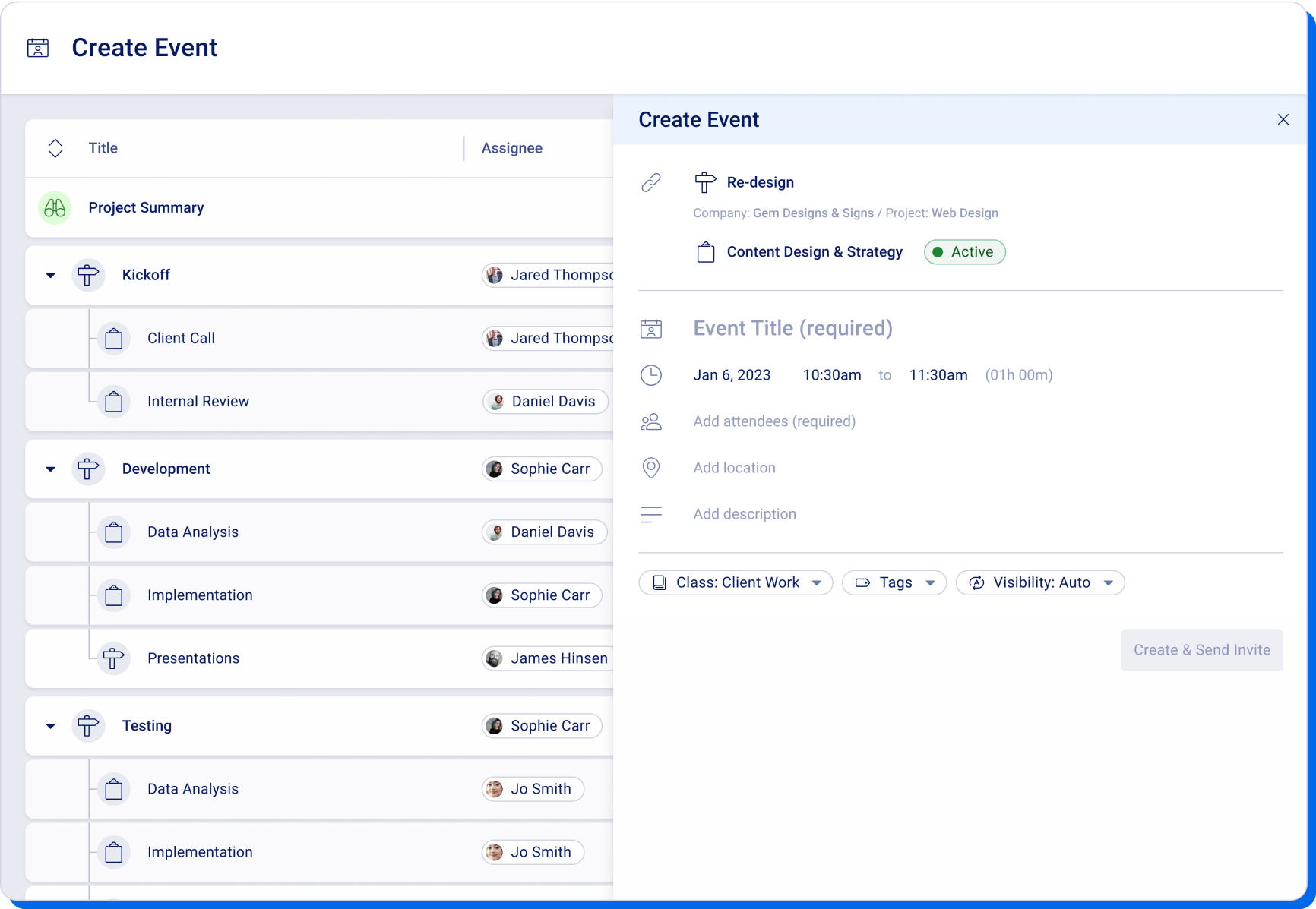
Task: Click the Event Title input field
Action: (792, 328)
